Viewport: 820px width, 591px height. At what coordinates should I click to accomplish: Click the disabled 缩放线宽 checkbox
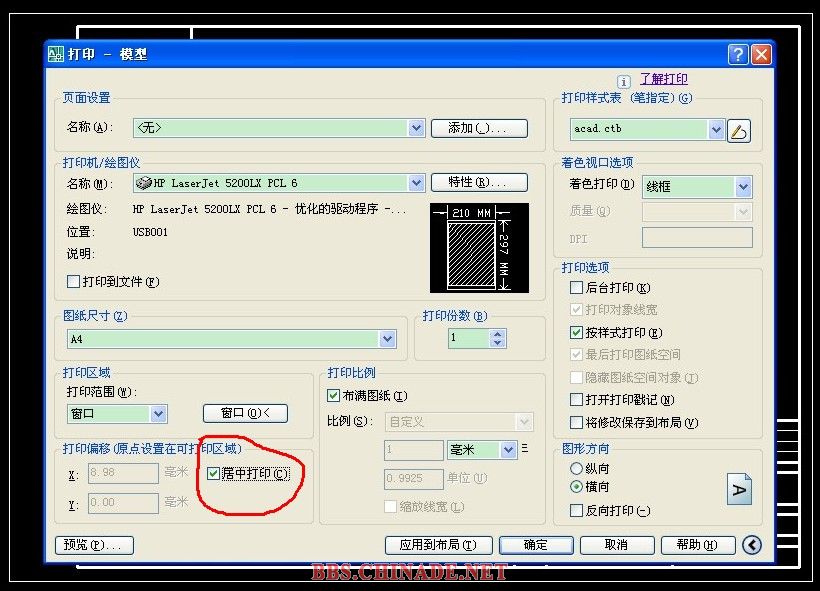(x=390, y=506)
